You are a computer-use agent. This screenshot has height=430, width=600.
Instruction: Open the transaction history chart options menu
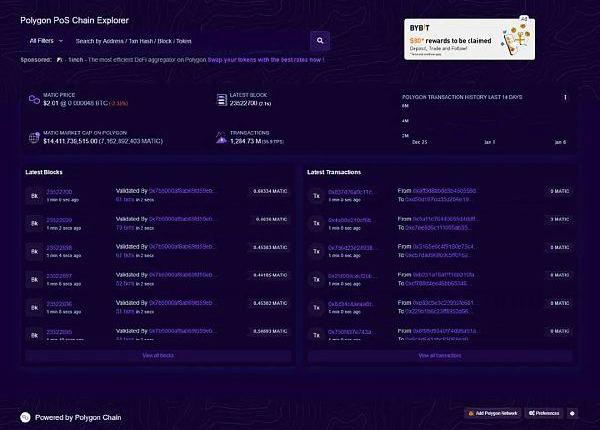[565, 97]
